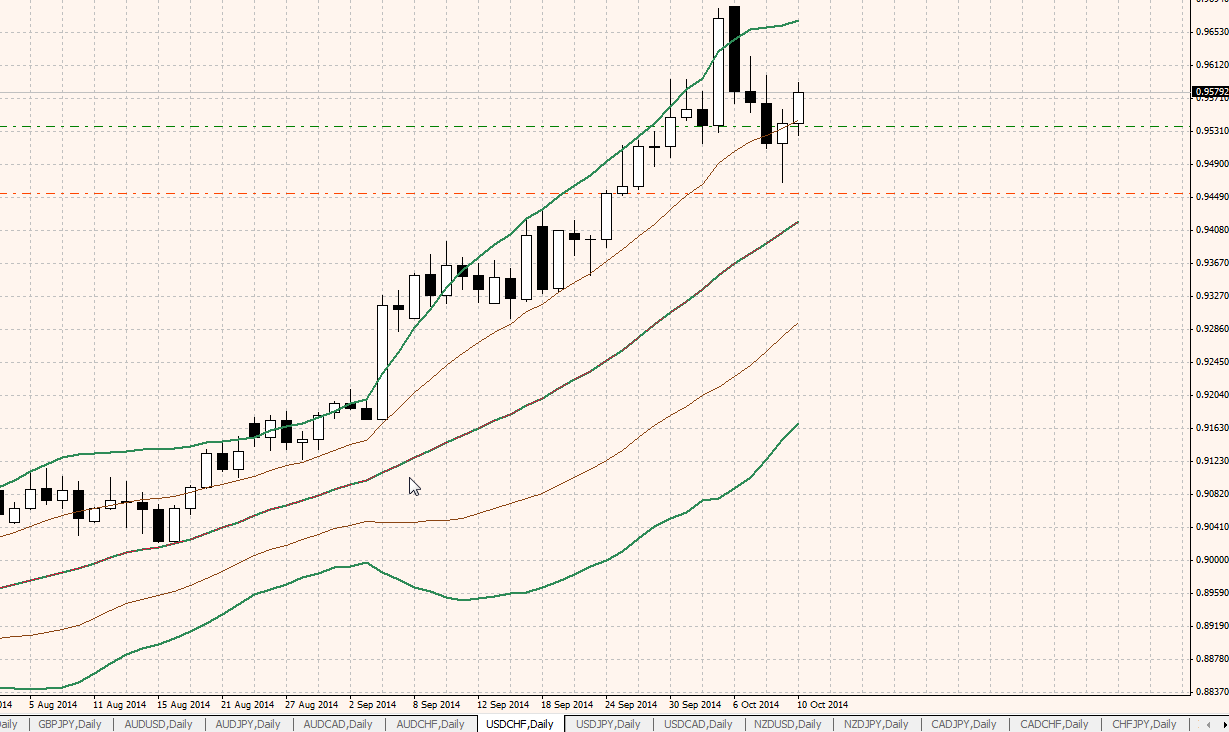The width and height of the screenshot is (1229, 732).
Task: Click the 0.92040 price axis label
Action: click(x=1211, y=394)
